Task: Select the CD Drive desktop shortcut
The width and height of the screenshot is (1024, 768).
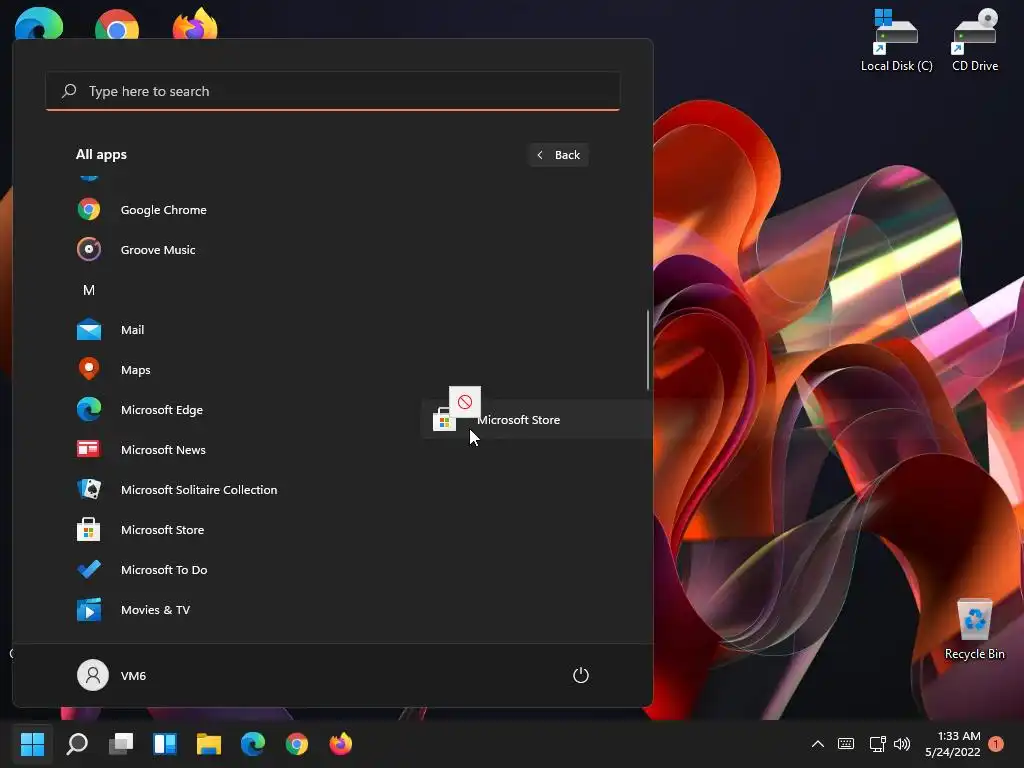Action: tap(974, 40)
